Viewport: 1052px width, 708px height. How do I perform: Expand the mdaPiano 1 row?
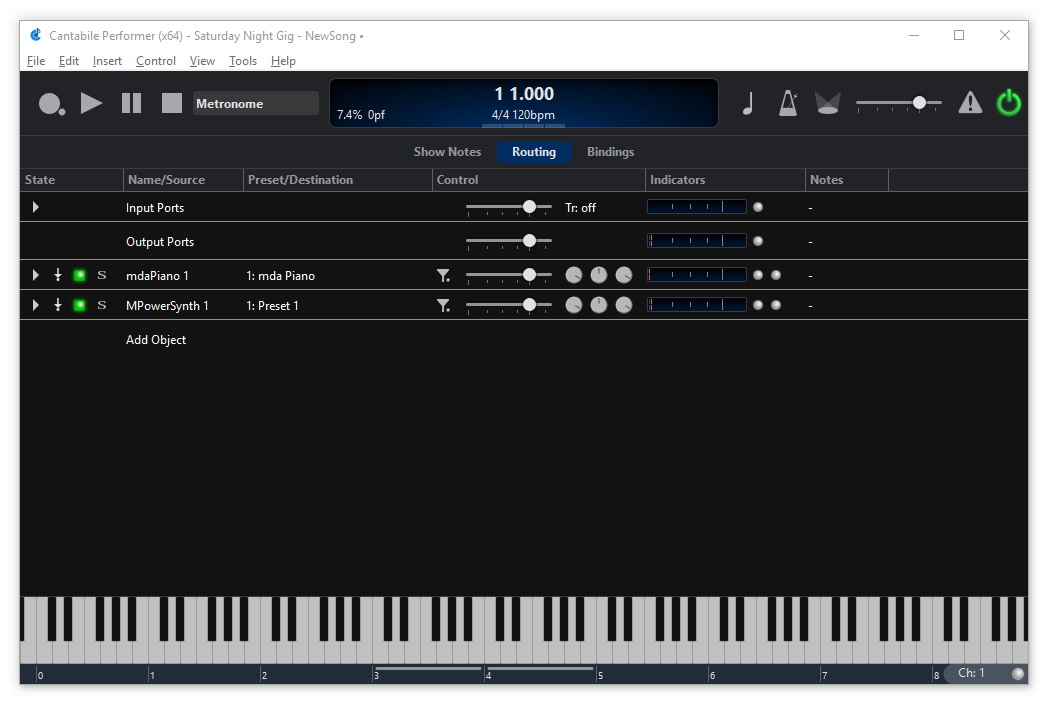(36, 275)
